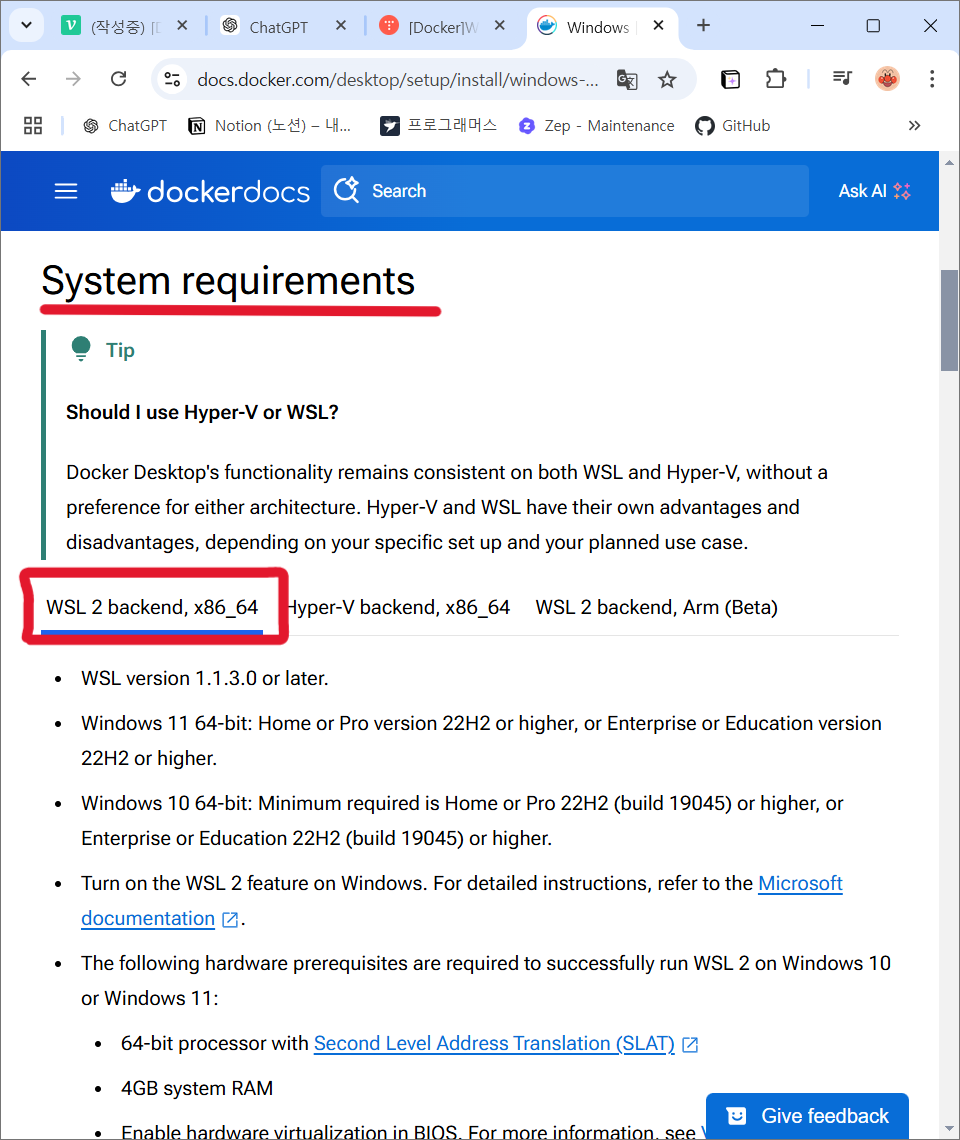Go back to previous page
This screenshot has height=1140, width=960.
point(29,79)
